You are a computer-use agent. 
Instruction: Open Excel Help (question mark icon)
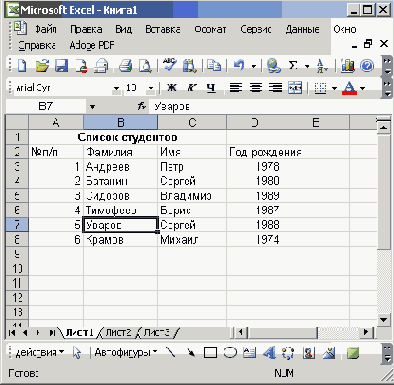click(367, 66)
